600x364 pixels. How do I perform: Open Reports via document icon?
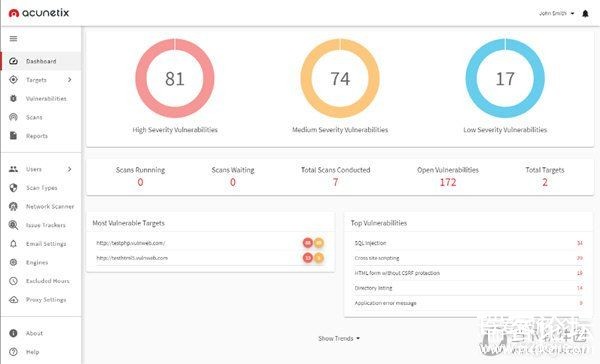point(13,135)
